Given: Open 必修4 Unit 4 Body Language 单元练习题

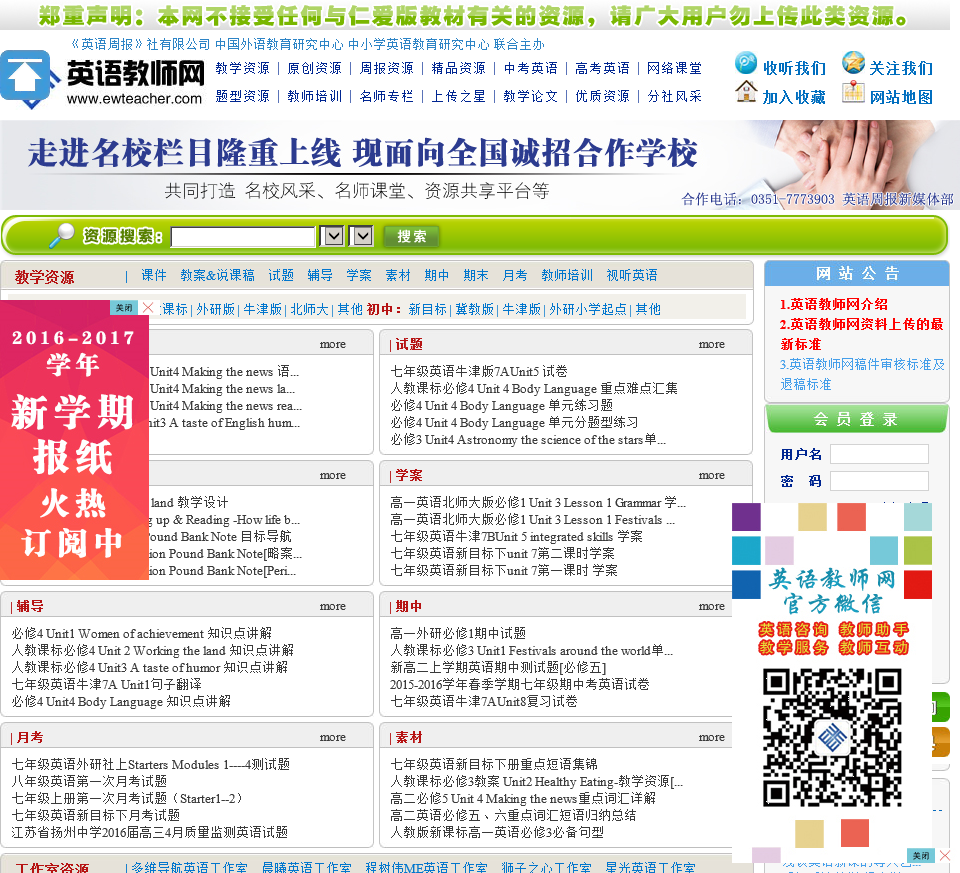Looking at the screenshot, I should click(501, 405).
